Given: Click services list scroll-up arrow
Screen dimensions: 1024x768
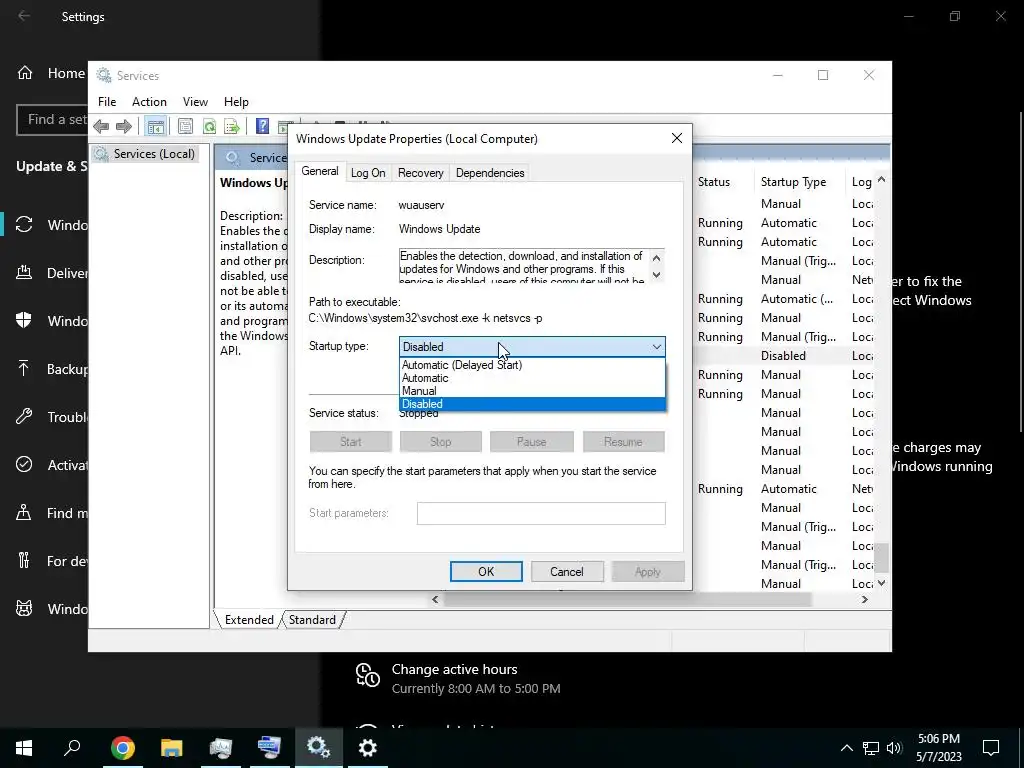Looking at the screenshot, I should [882, 180].
